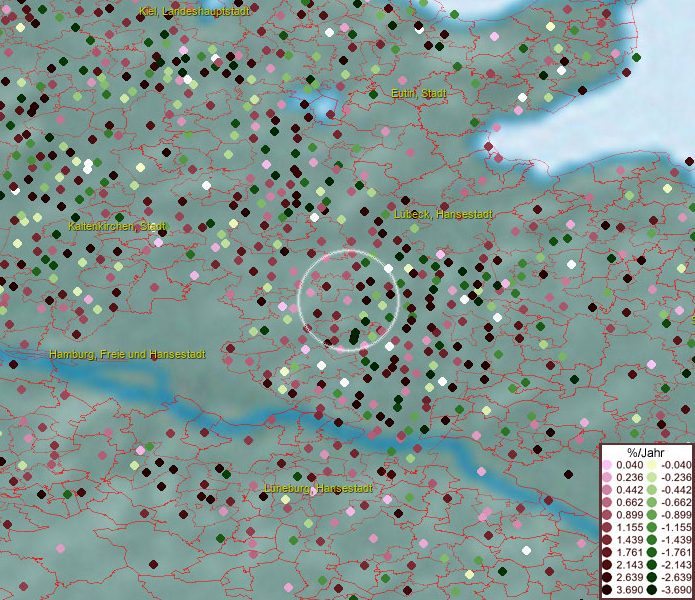Click the legend value 1.155

[629, 527]
